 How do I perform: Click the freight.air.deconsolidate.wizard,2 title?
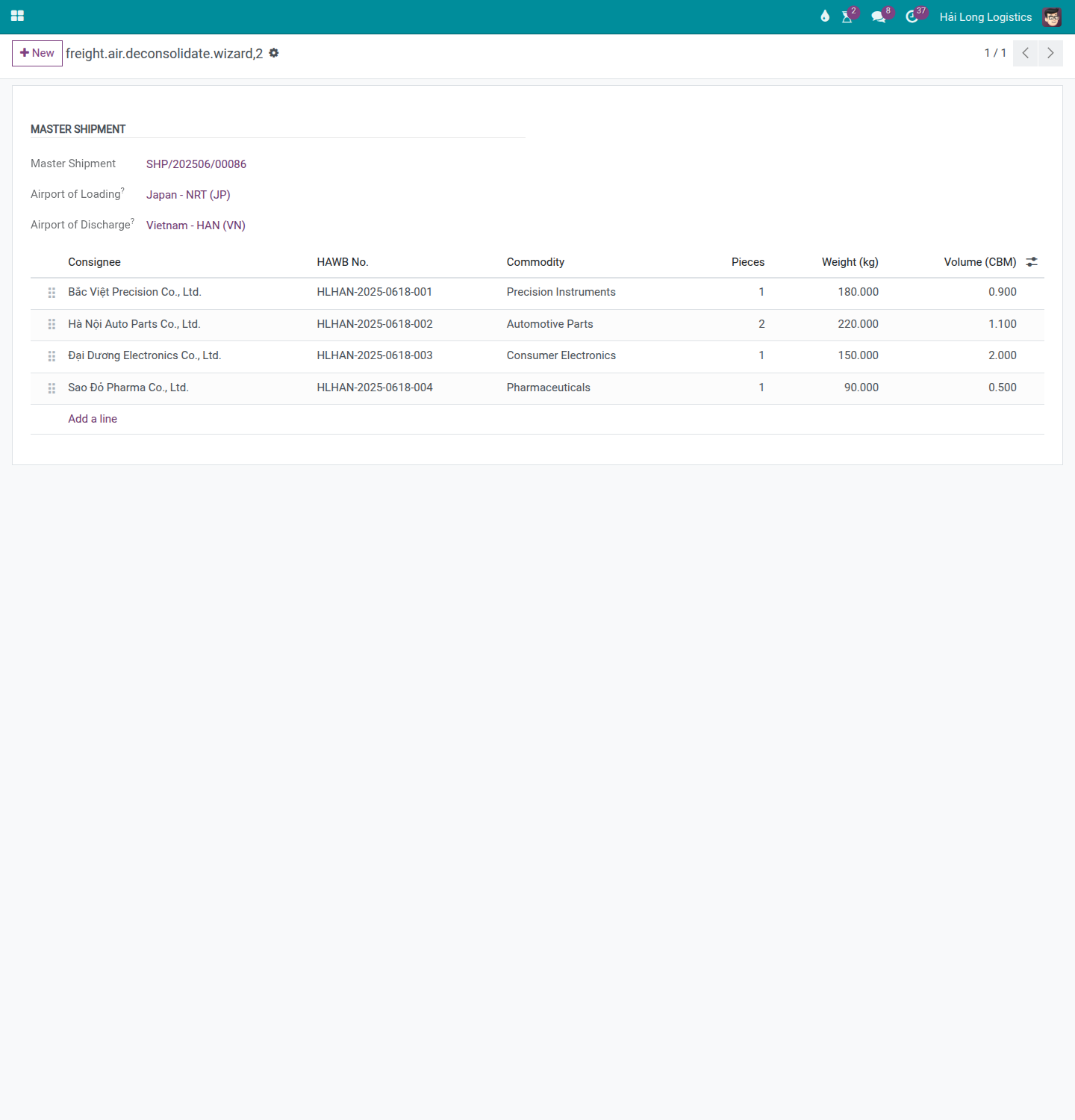(x=164, y=54)
